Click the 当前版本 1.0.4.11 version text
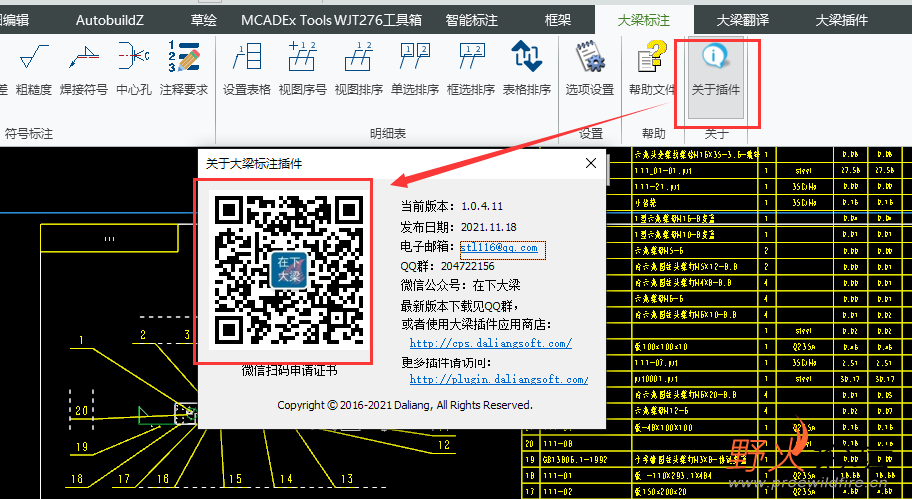 pyautogui.click(x=452, y=206)
